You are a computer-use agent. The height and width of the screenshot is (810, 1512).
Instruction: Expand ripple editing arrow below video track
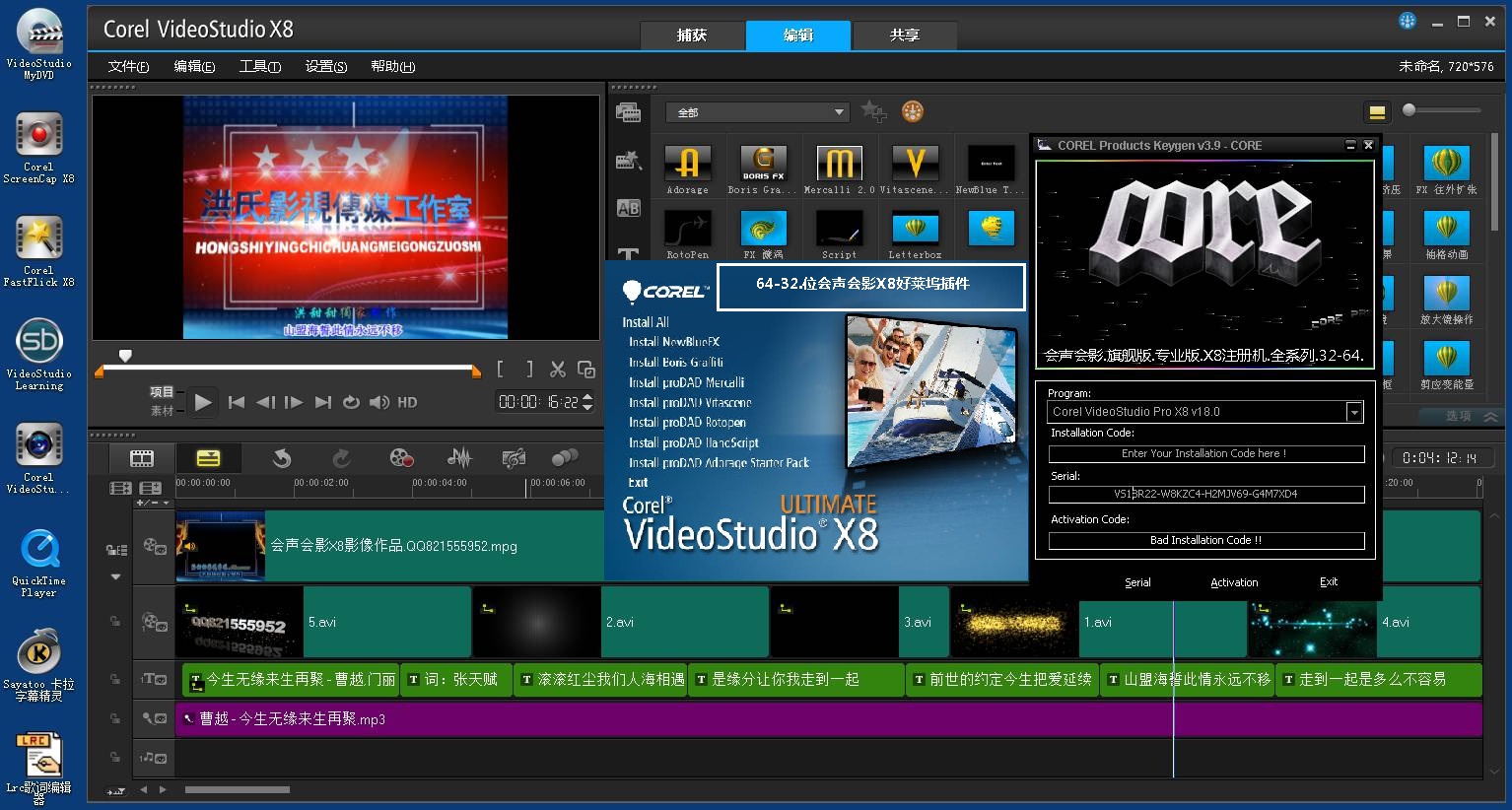(115, 576)
